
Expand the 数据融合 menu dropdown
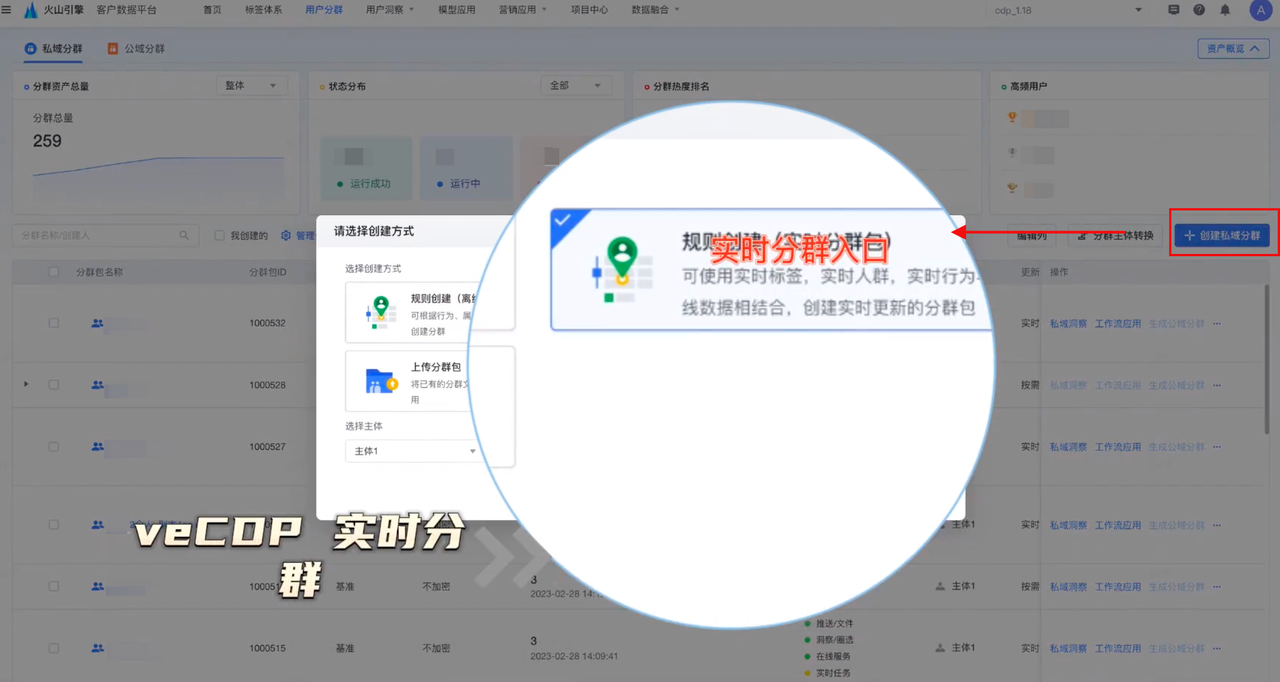(656, 10)
